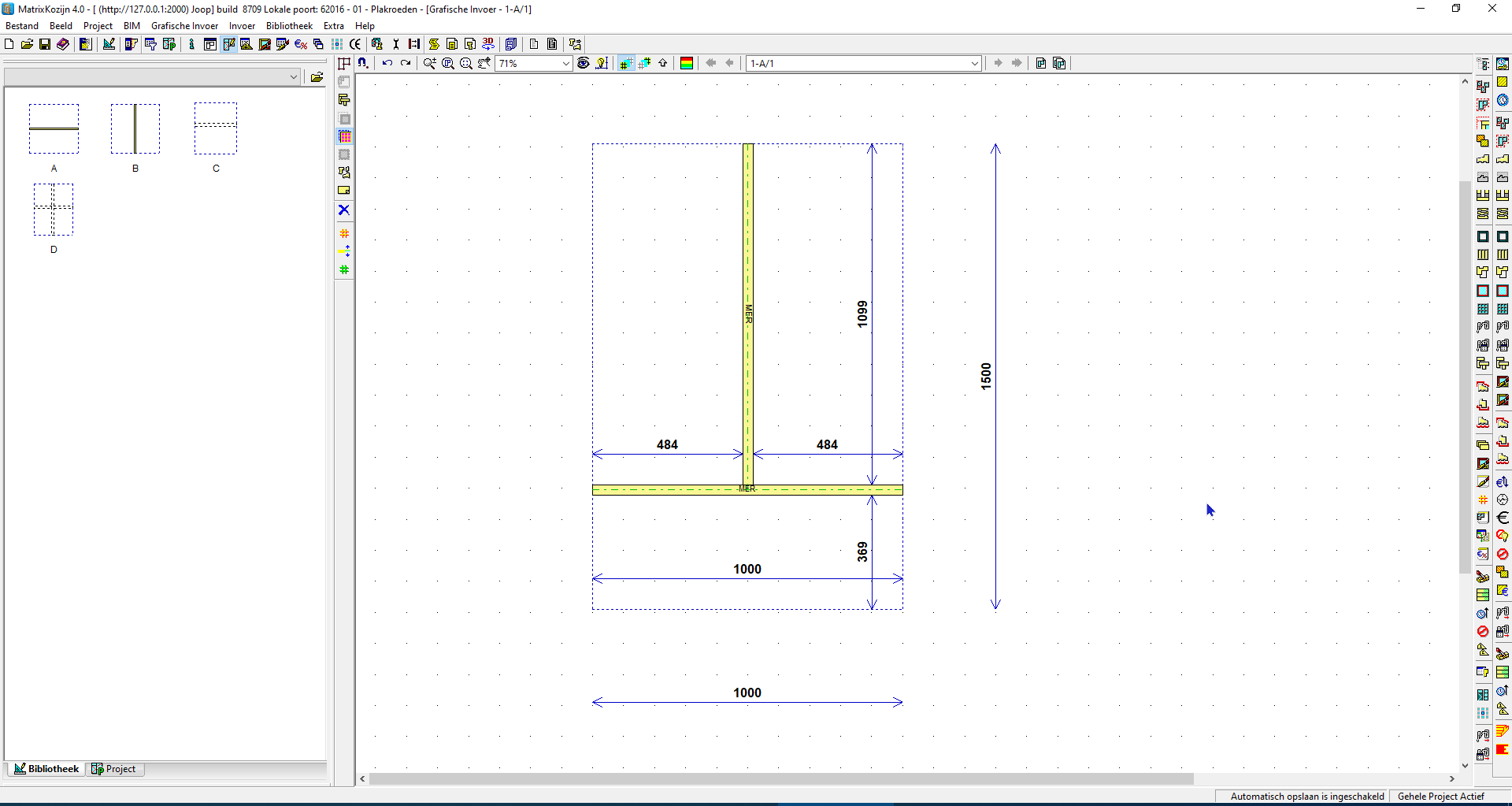Toggle the eye visibility icon near zoom field
Image resolution: width=1512 pixels, height=806 pixels.
click(583, 64)
